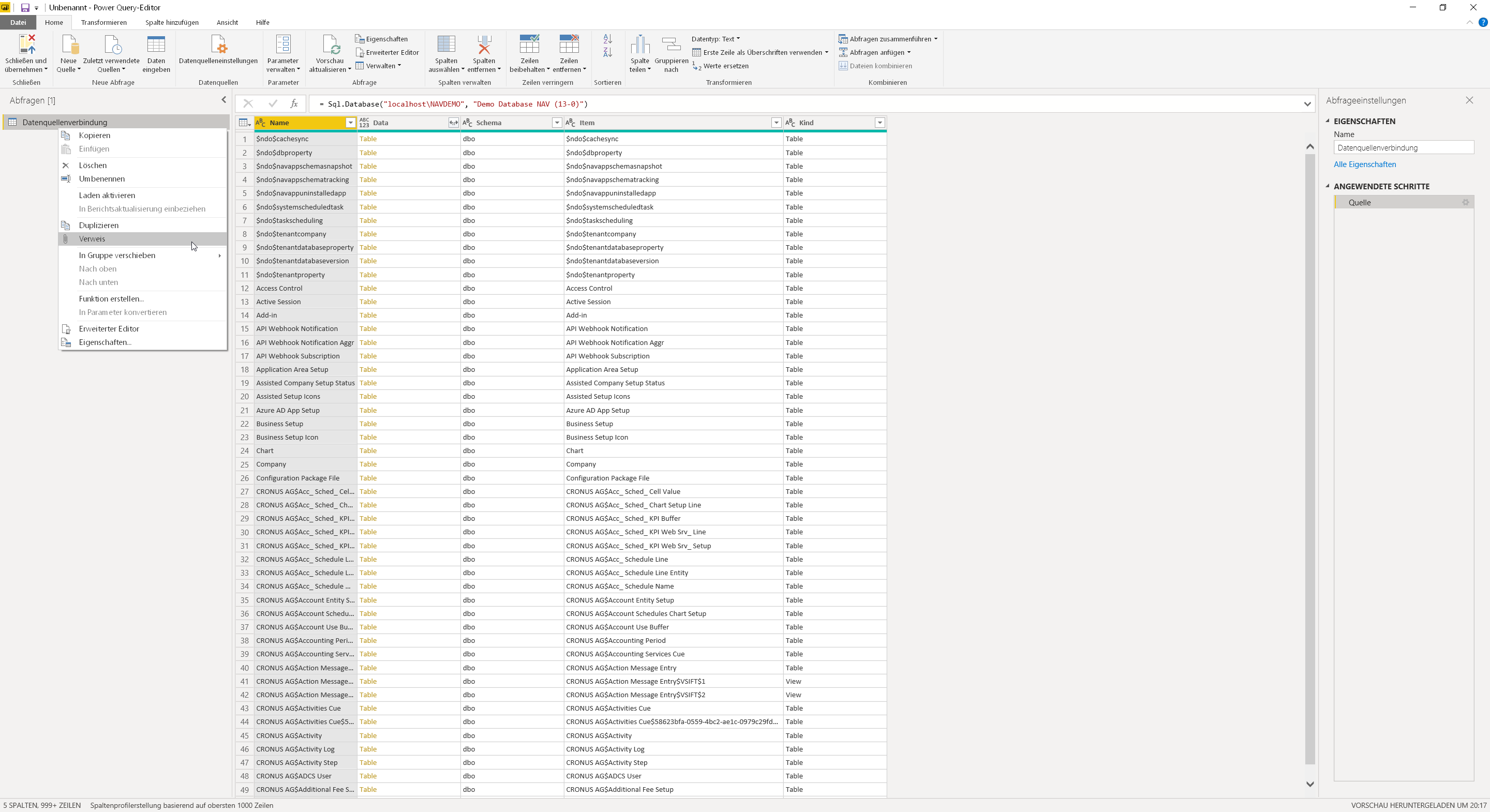Click the Eigenschaften ribbon button
The height and width of the screenshot is (812, 1490).
coord(381,39)
